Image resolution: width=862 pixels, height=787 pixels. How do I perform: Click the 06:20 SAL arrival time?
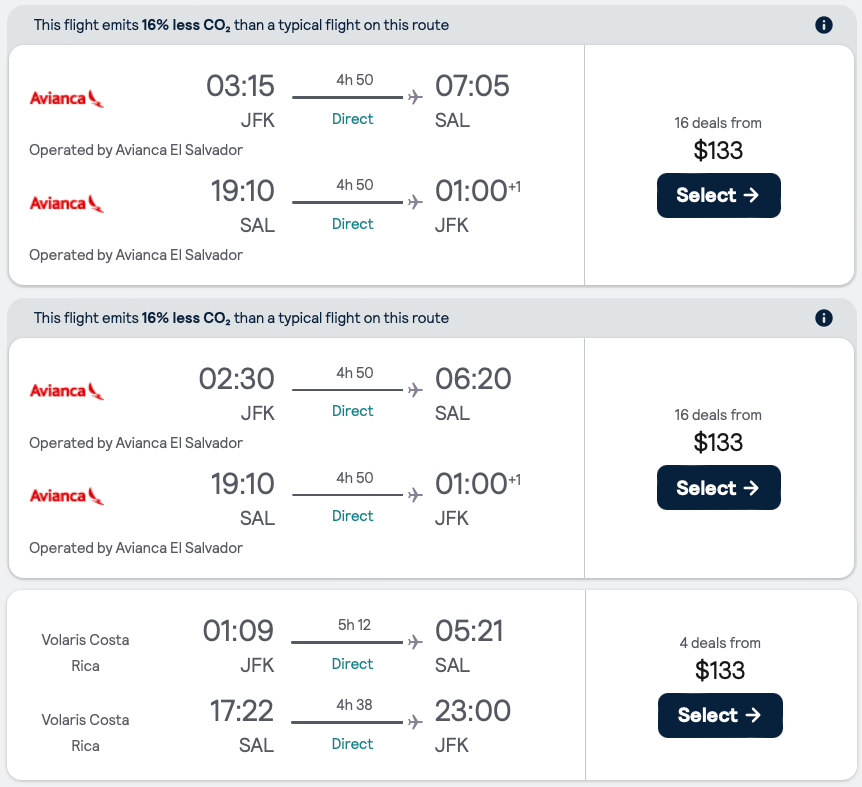click(473, 379)
